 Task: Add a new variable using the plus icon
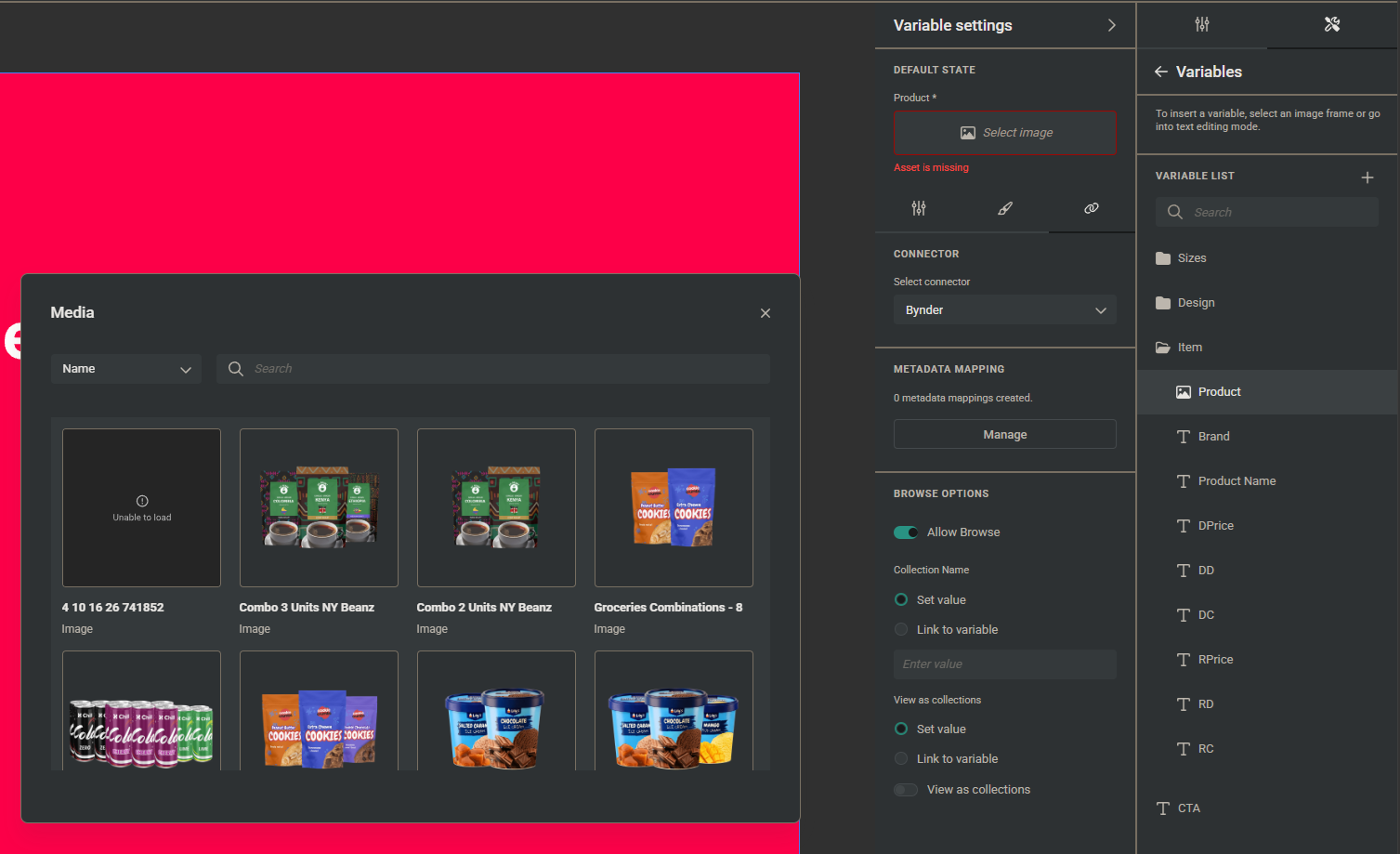click(1367, 177)
